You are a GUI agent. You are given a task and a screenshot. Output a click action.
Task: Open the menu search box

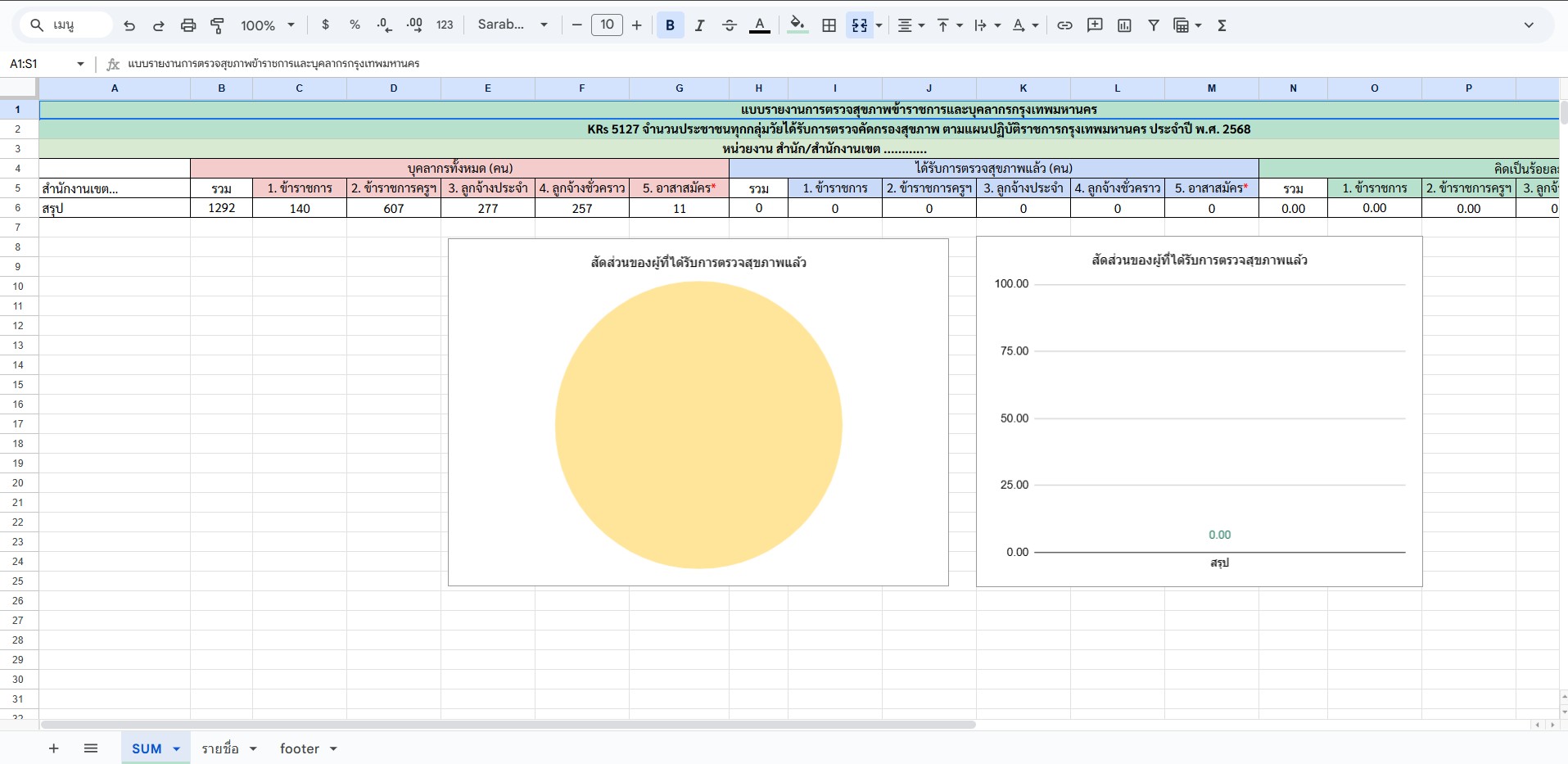[67, 25]
